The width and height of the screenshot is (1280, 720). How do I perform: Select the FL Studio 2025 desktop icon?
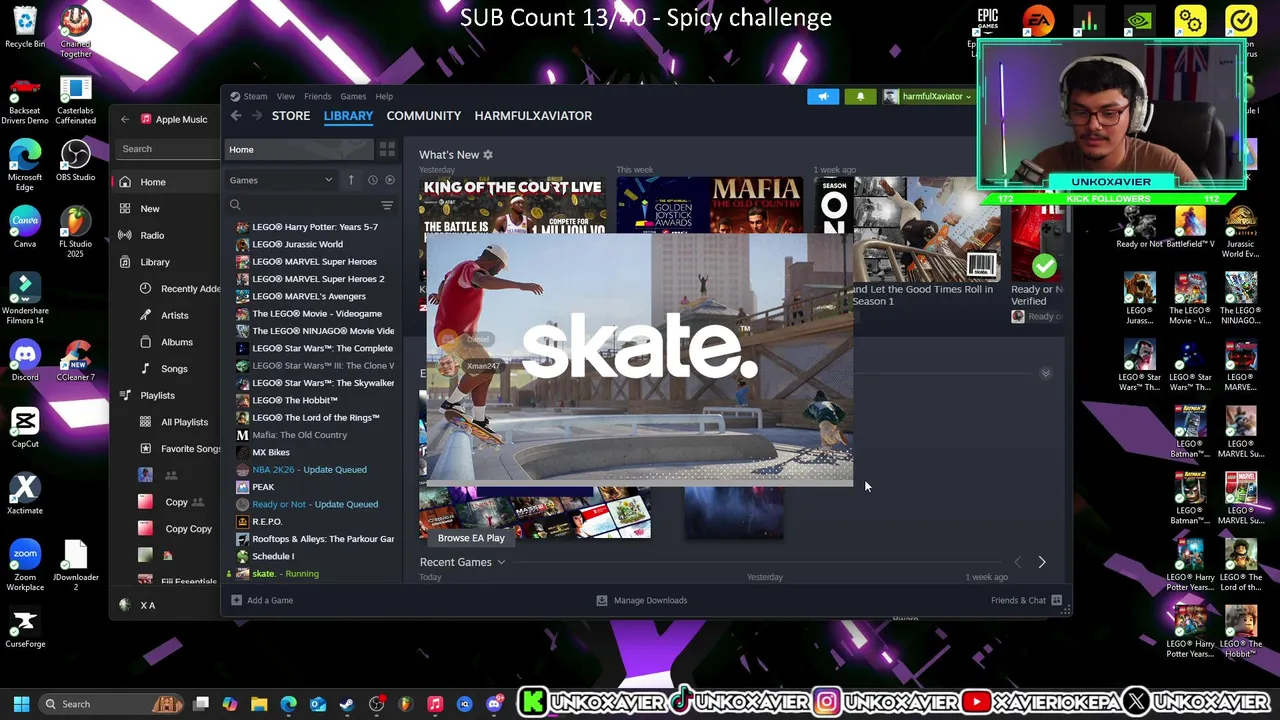76,232
